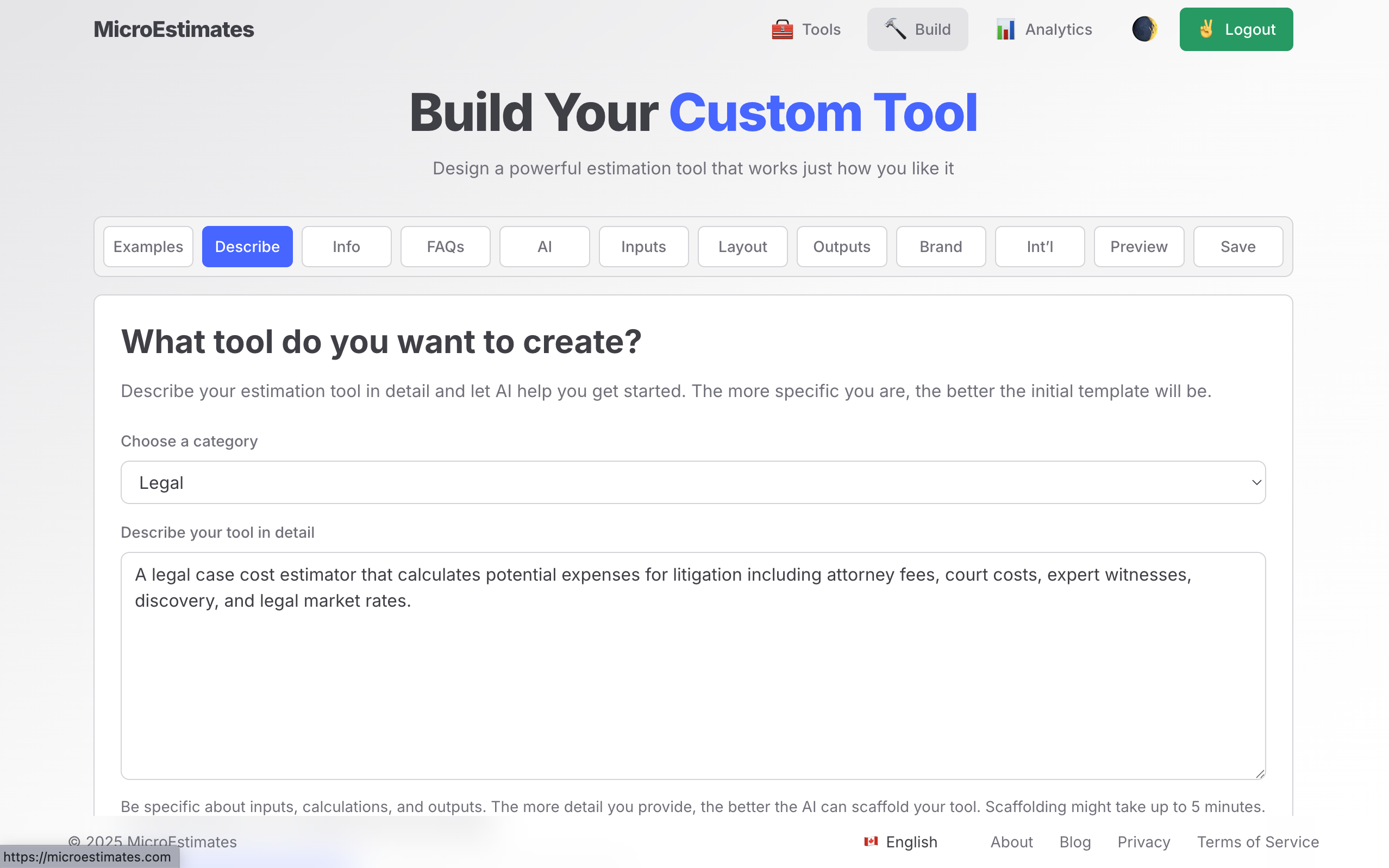Click the hammer icon in Build

pos(895,29)
